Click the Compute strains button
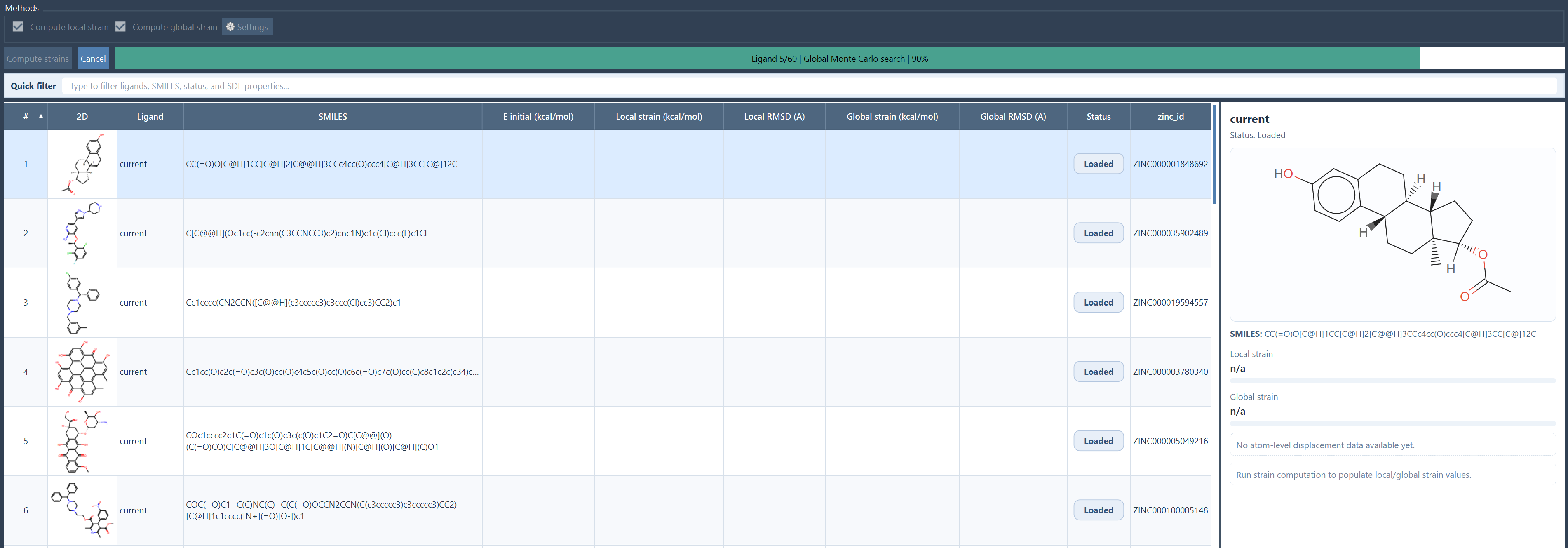Viewport: 1568px width, 548px height. click(38, 59)
